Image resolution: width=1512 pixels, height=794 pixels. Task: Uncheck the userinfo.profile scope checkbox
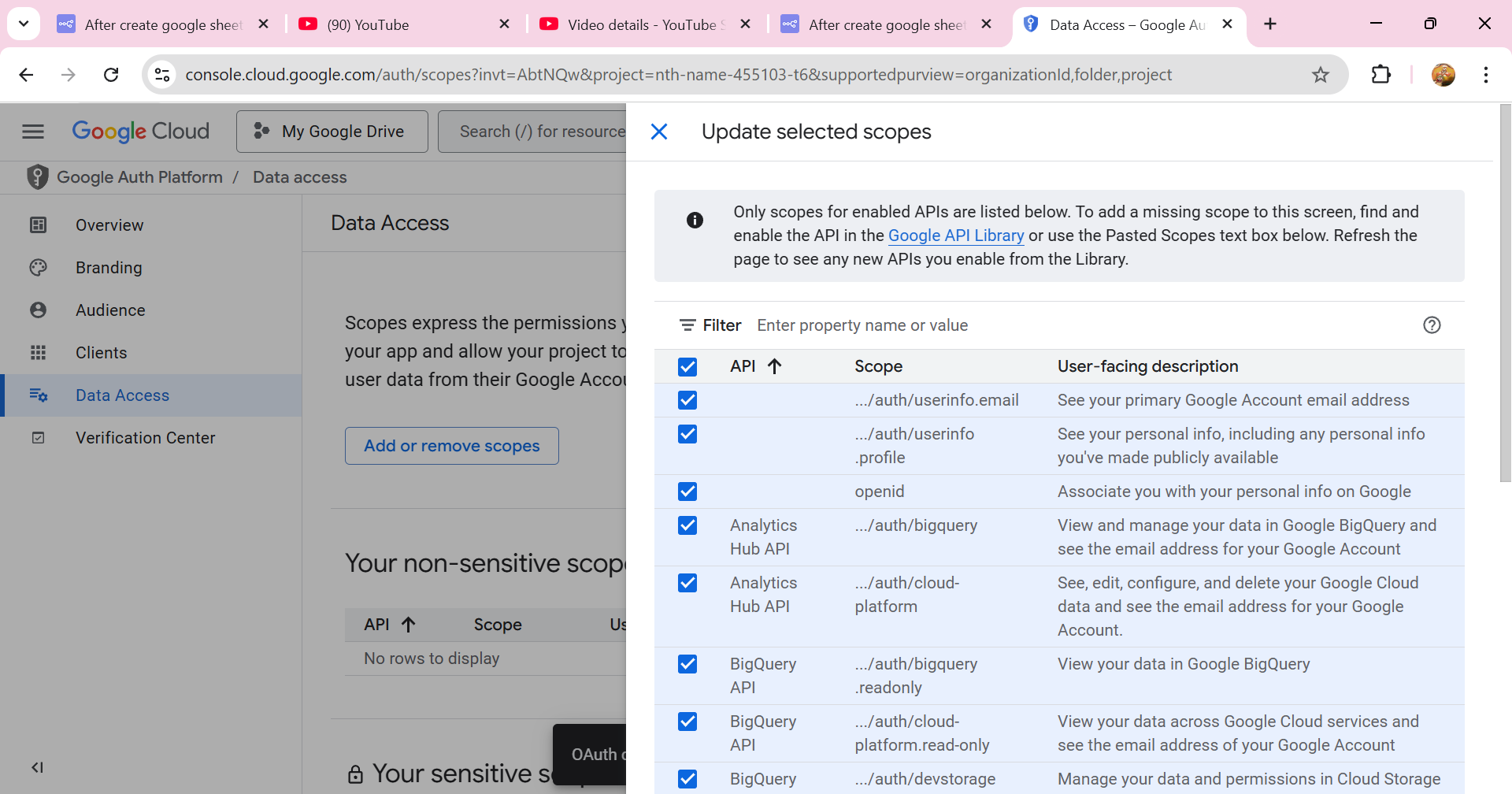[x=687, y=434]
